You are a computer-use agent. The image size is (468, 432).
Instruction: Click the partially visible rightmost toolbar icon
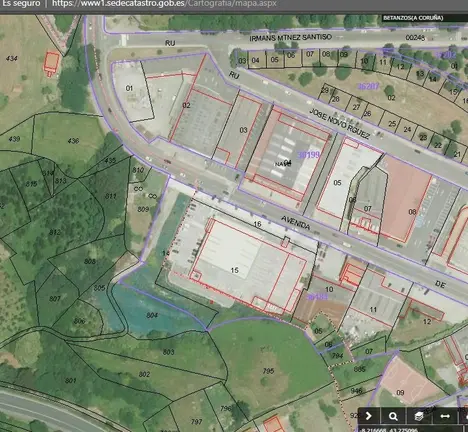[464, 416]
